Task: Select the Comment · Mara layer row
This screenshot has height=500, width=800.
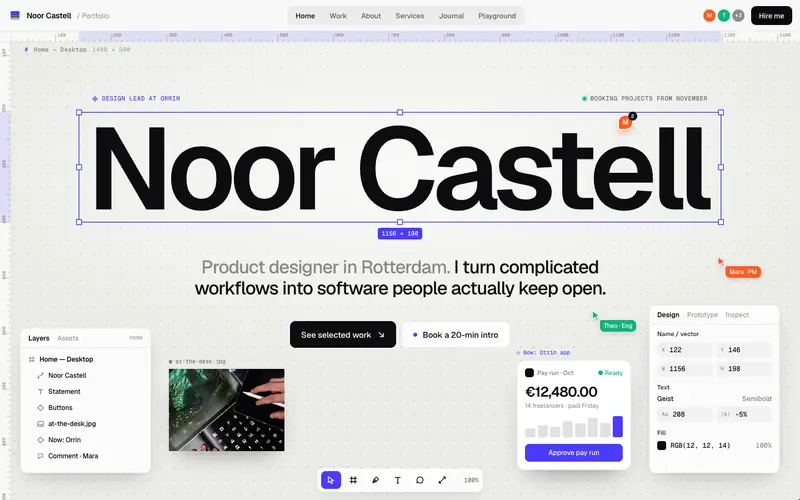Action: (x=86, y=456)
